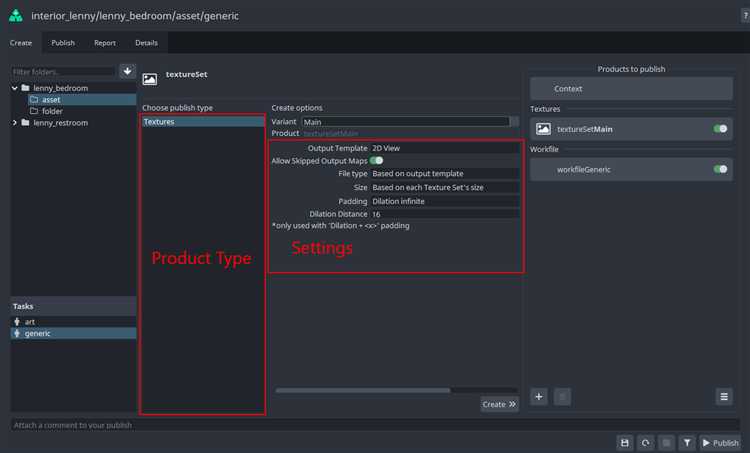Click the Dilation Distance value field
Screen dimensions: 750x453
tap(445, 214)
